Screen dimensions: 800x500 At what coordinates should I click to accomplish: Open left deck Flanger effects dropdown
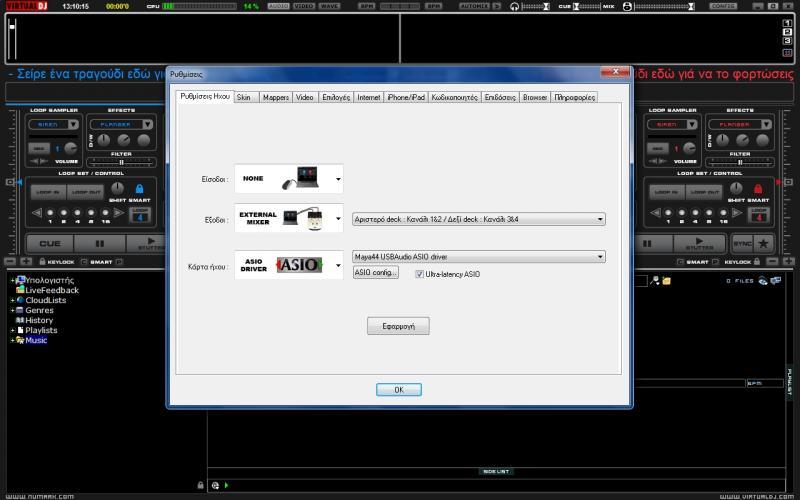pyautogui.click(x=147, y=124)
